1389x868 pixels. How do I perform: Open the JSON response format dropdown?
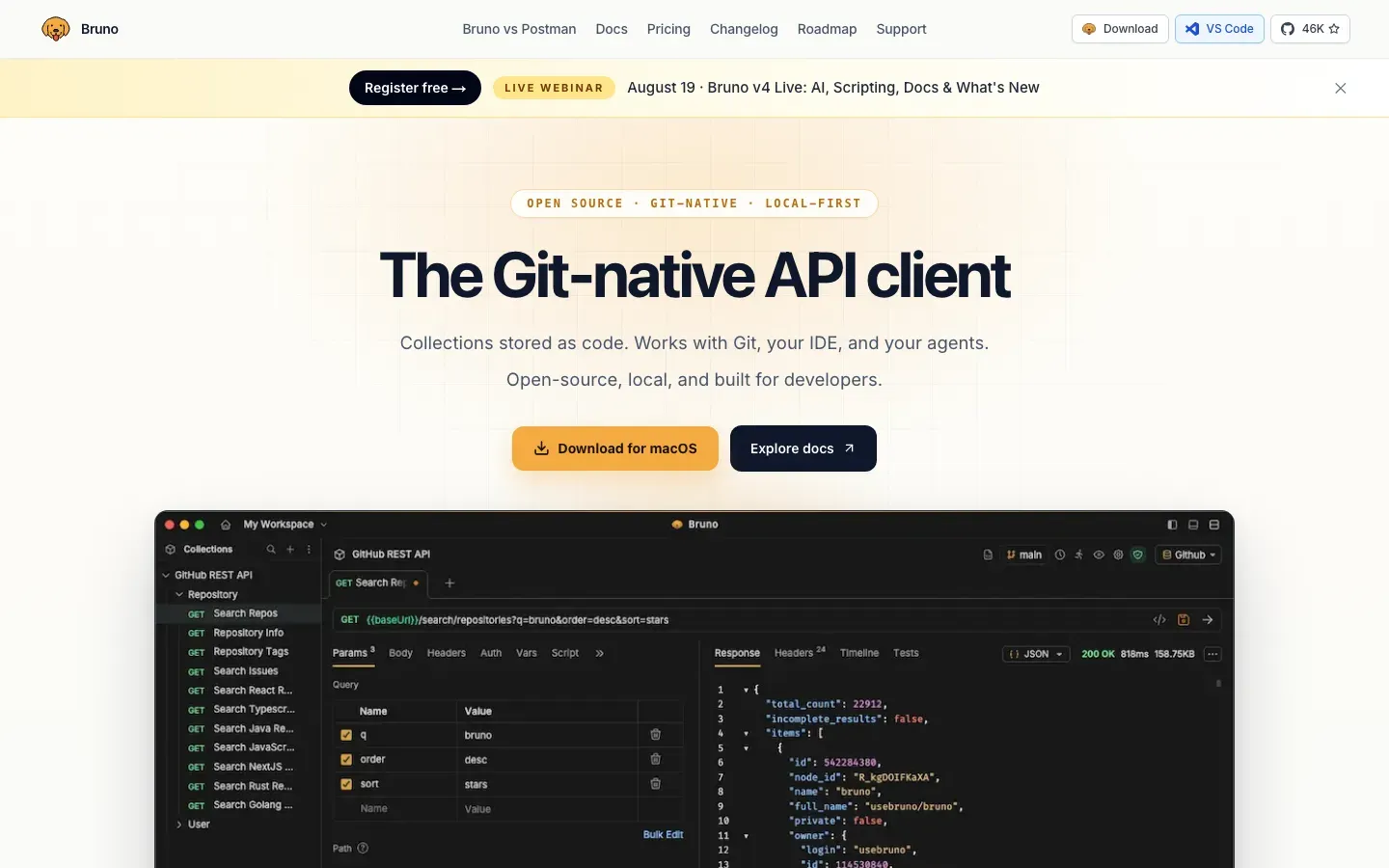(x=1036, y=654)
